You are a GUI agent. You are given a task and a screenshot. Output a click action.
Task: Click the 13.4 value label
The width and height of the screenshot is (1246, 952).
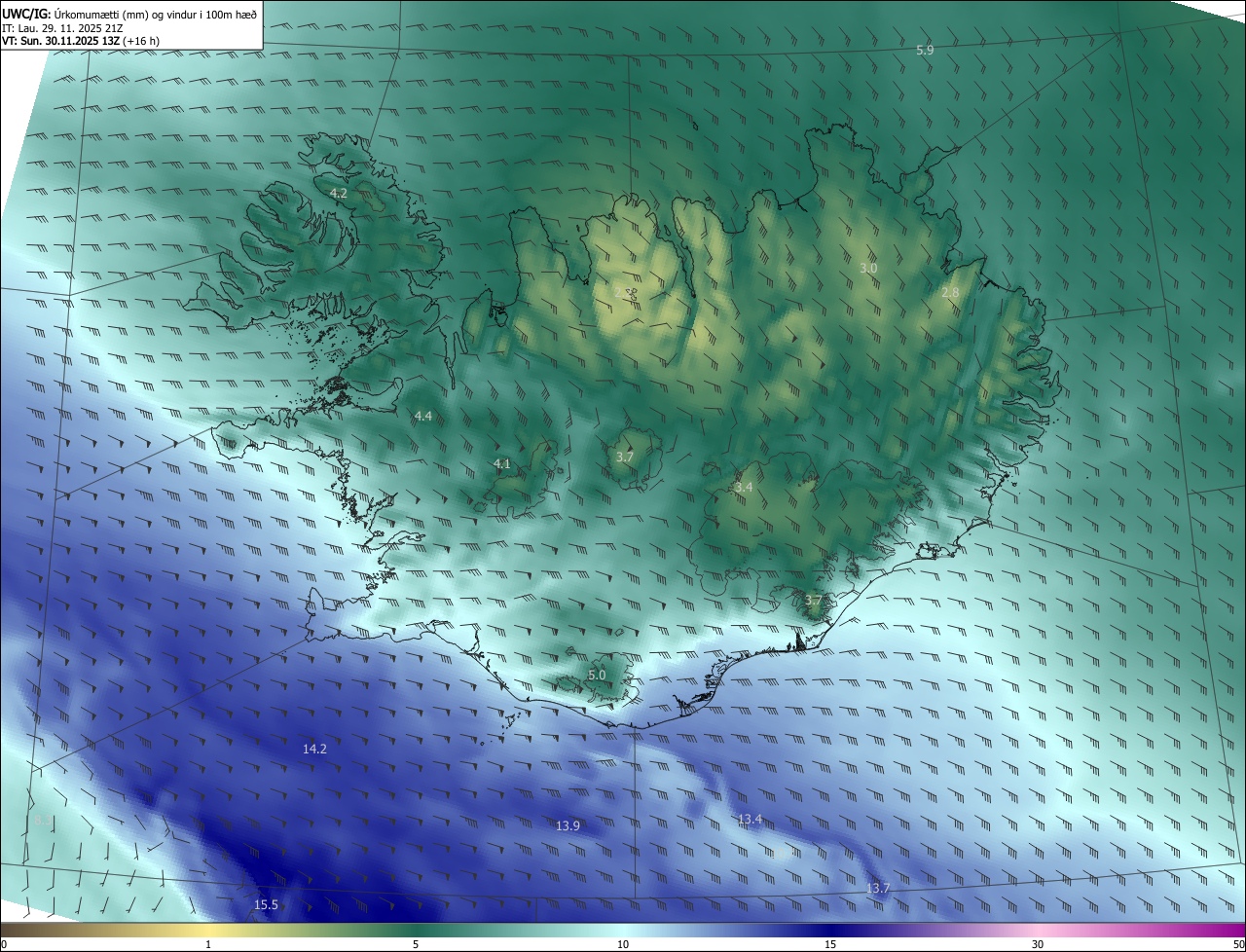click(750, 819)
